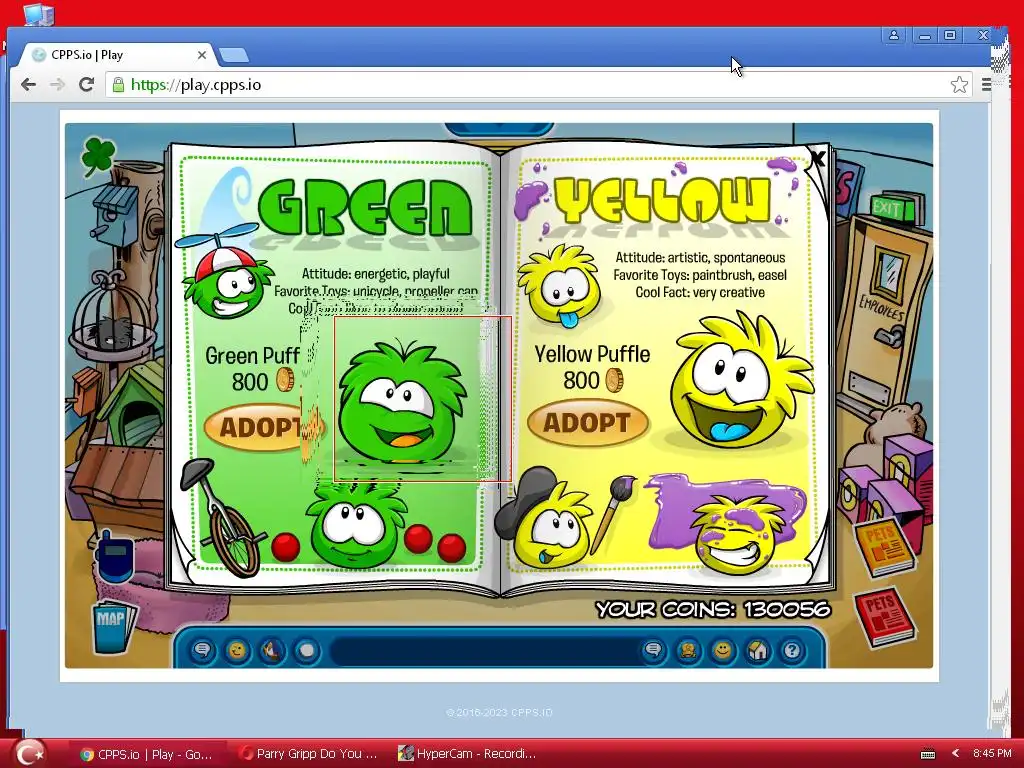Click the address bar URL
The image size is (1024, 768).
click(196, 85)
